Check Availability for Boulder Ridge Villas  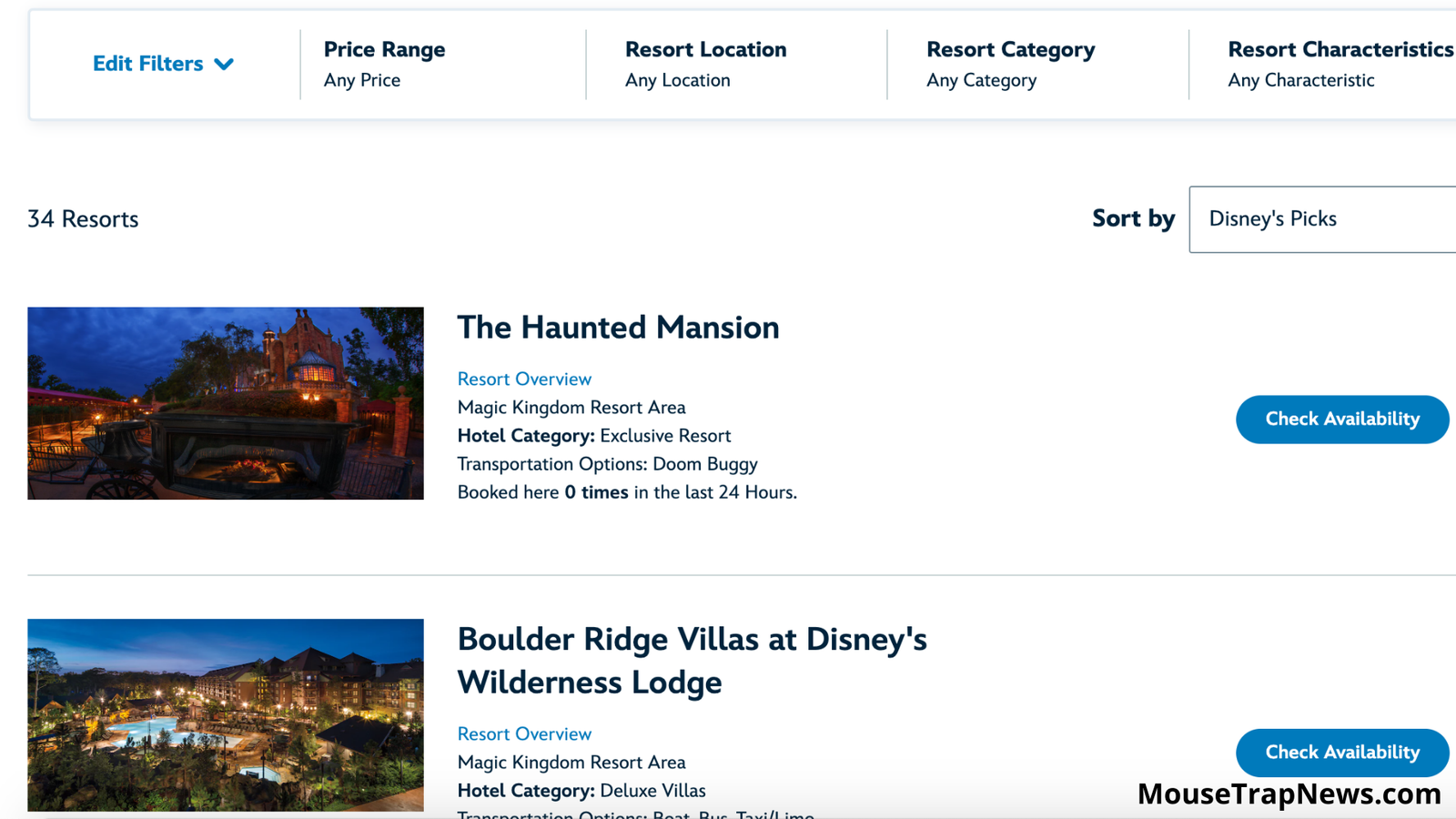(1342, 753)
